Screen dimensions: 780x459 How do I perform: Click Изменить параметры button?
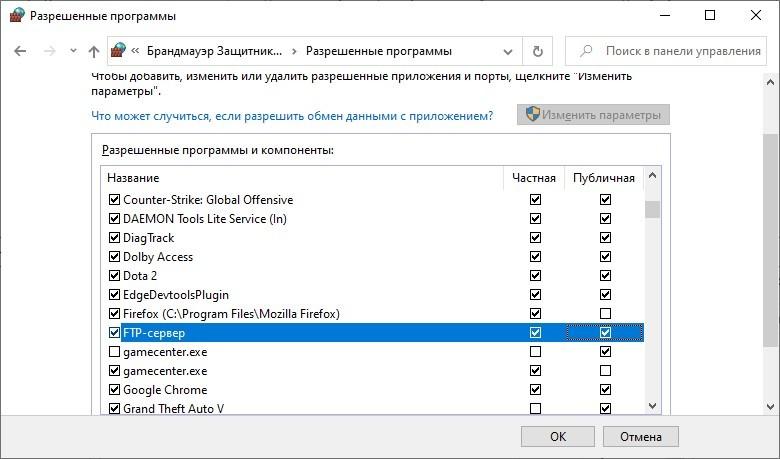(x=593, y=115)
